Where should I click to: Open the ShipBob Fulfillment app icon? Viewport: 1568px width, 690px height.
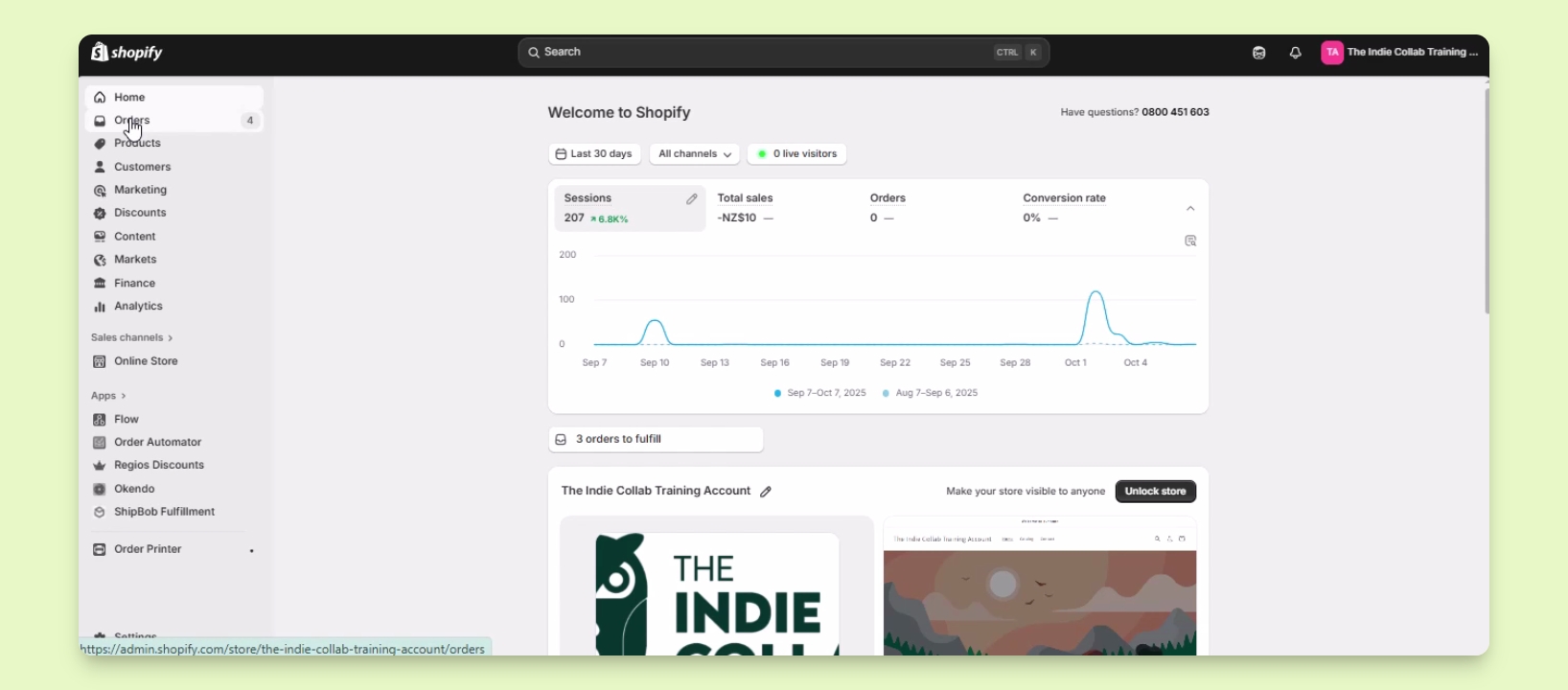click(100, 513)
